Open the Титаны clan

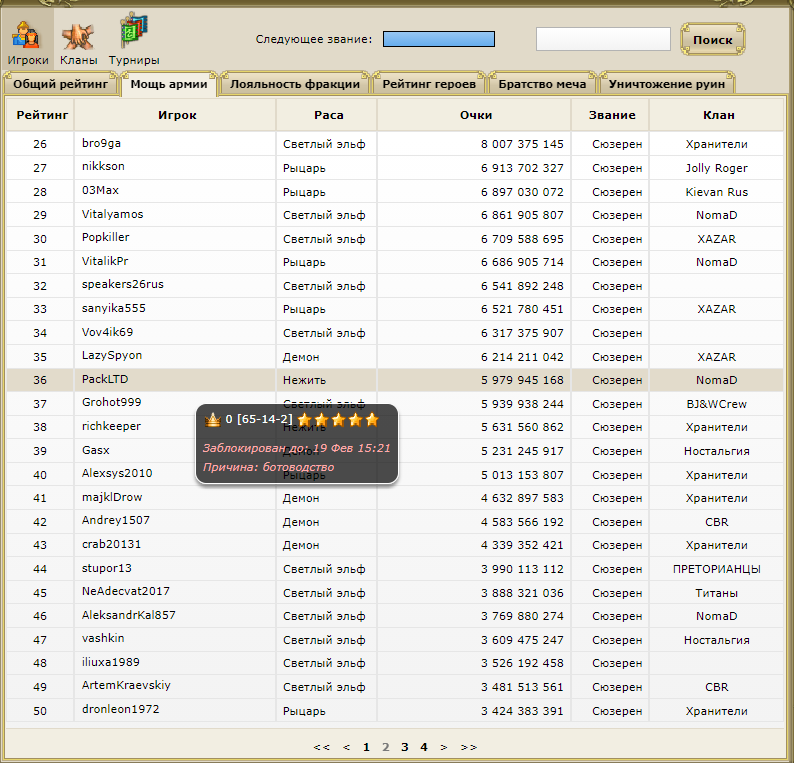[717, 593]
